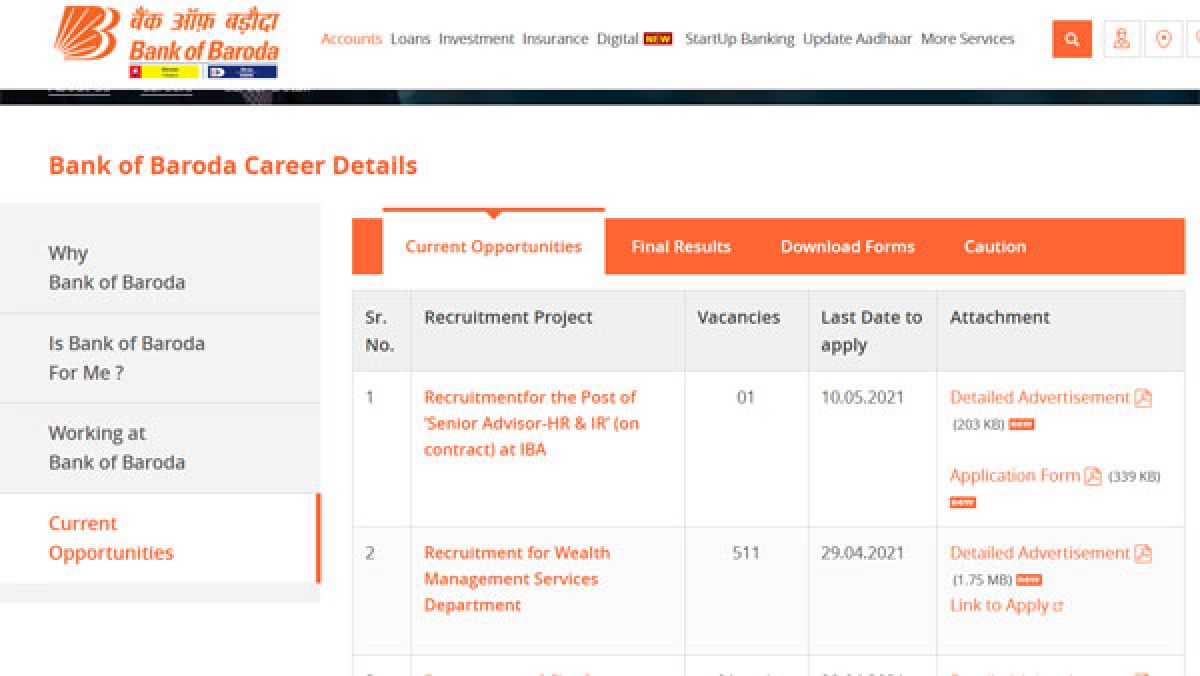Click PDF icon beside Wealth Management Detailed Advertisement
This screenshot has width=1200, height=676.
click(1143, 553)
